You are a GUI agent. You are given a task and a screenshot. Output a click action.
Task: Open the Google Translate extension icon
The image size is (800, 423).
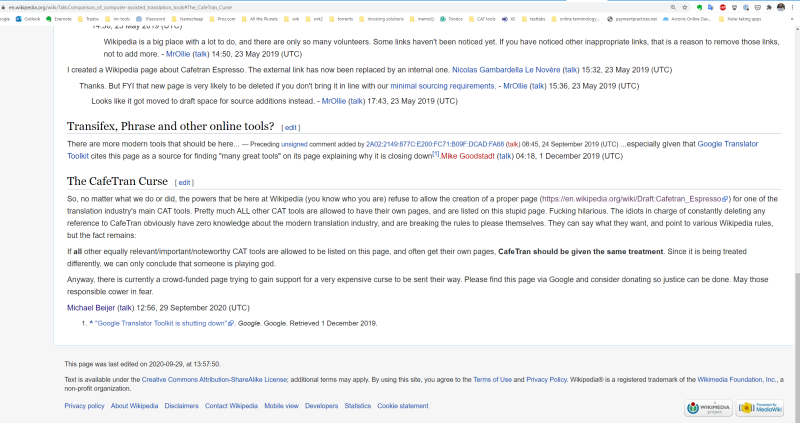tap(711, 7)
